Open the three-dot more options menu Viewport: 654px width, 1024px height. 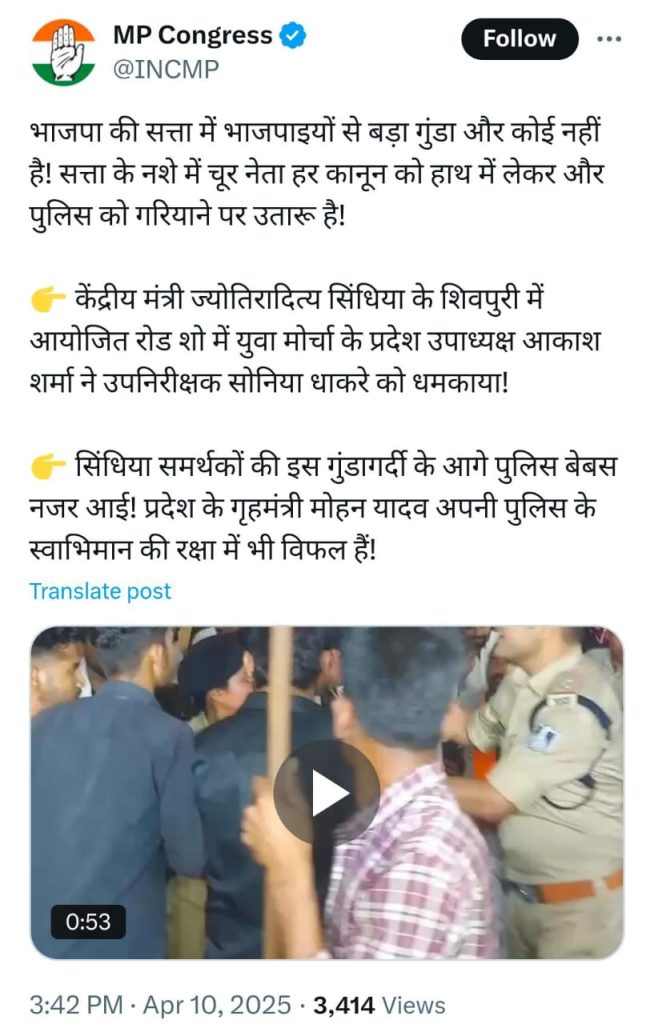click(608, 39)
